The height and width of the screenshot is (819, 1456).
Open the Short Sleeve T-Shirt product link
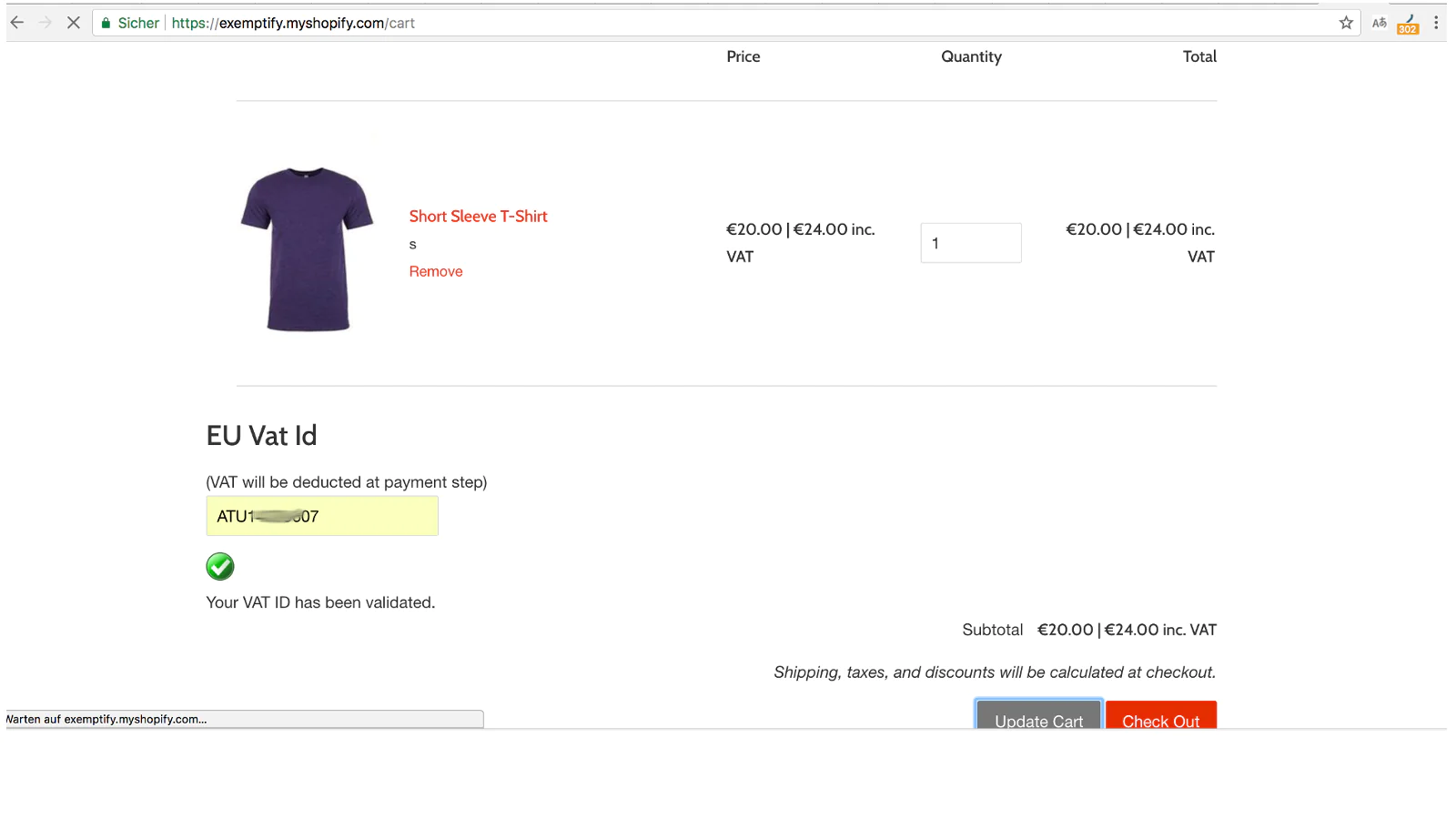click(478, 217)
